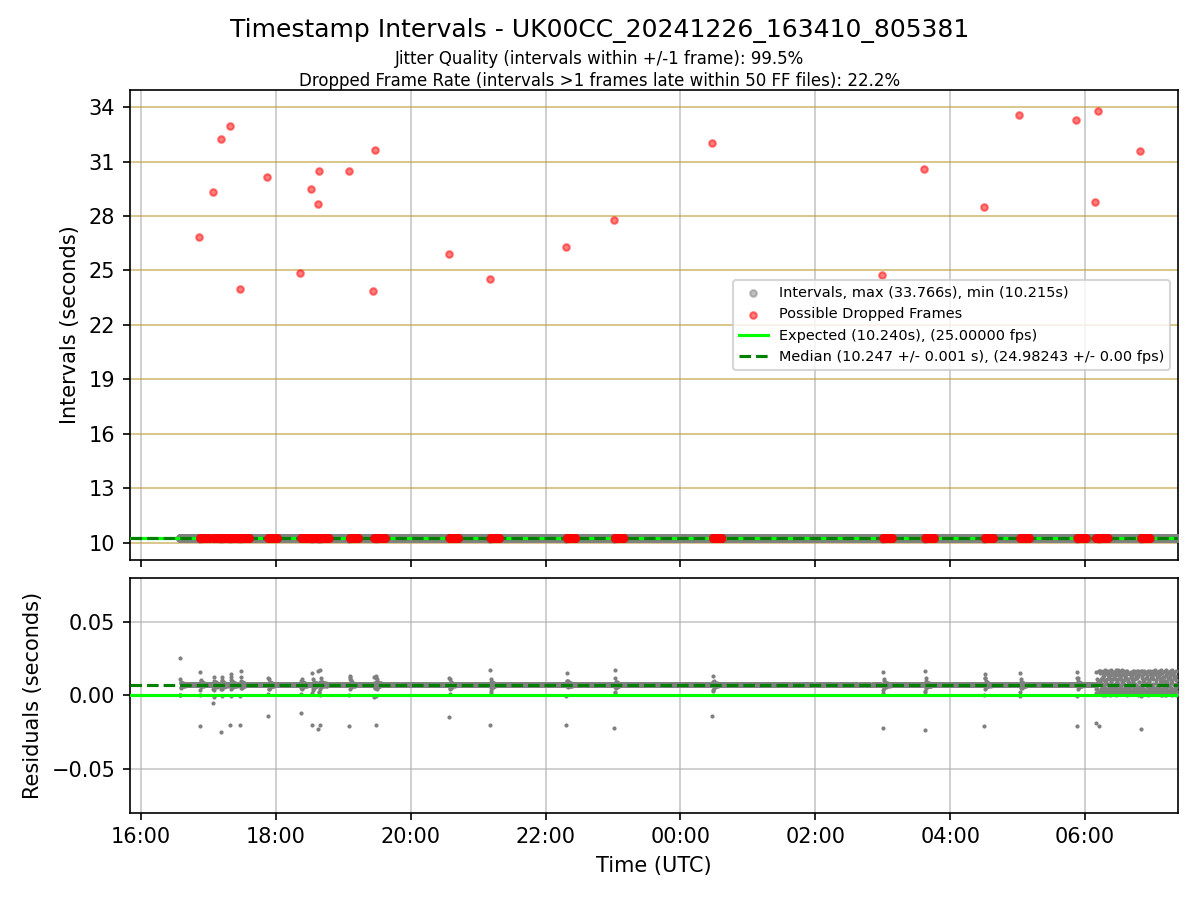Click the '02:00' time tick label
The width and height of the screenshot is (1200, 900).
point(815,835)
